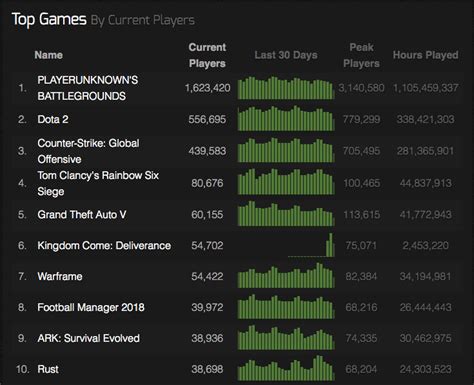Click hours played value 1,105,459,337

click(x=426, y=88)
